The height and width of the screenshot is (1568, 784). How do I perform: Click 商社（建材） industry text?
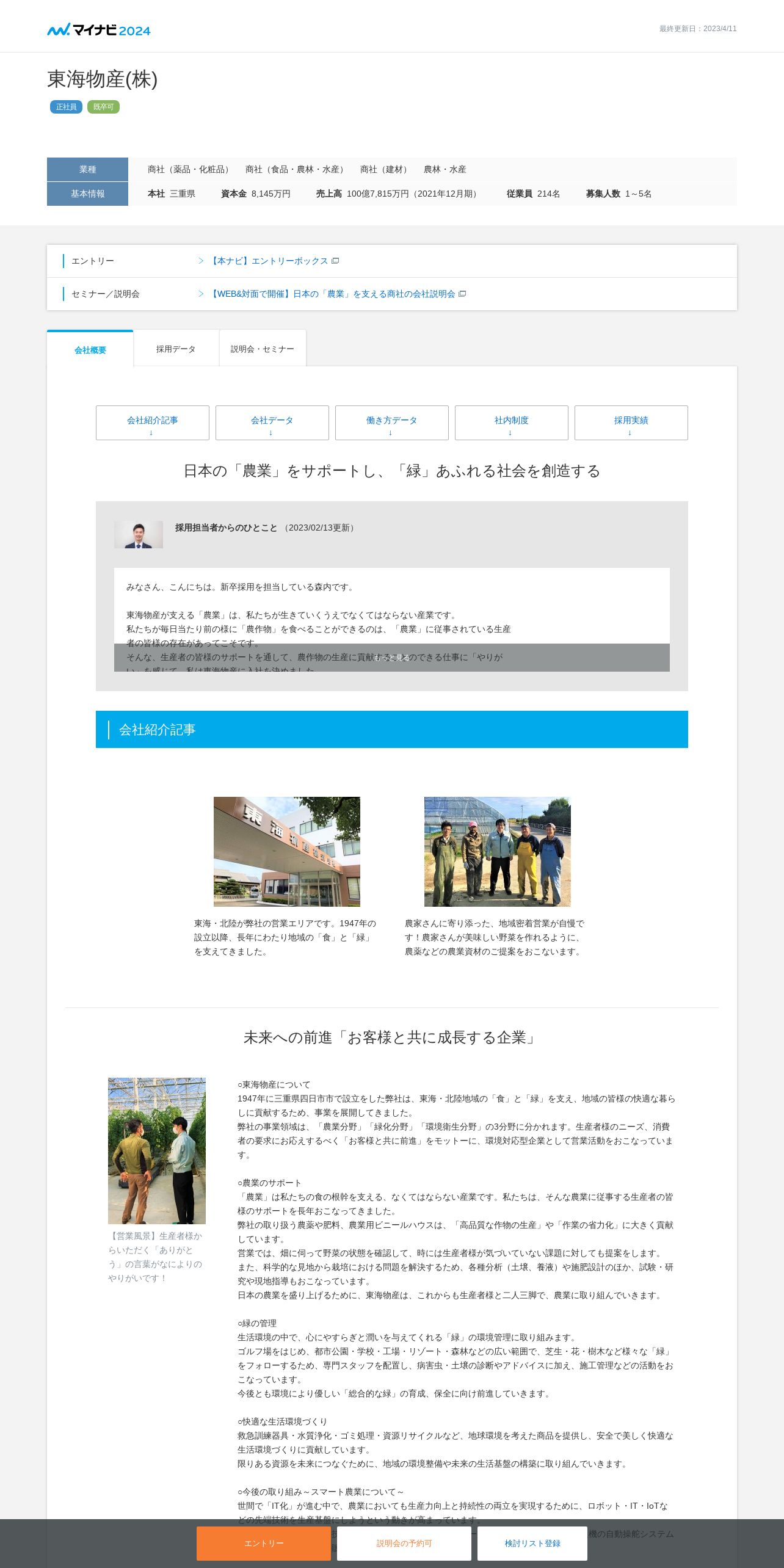tap(386, 169)
